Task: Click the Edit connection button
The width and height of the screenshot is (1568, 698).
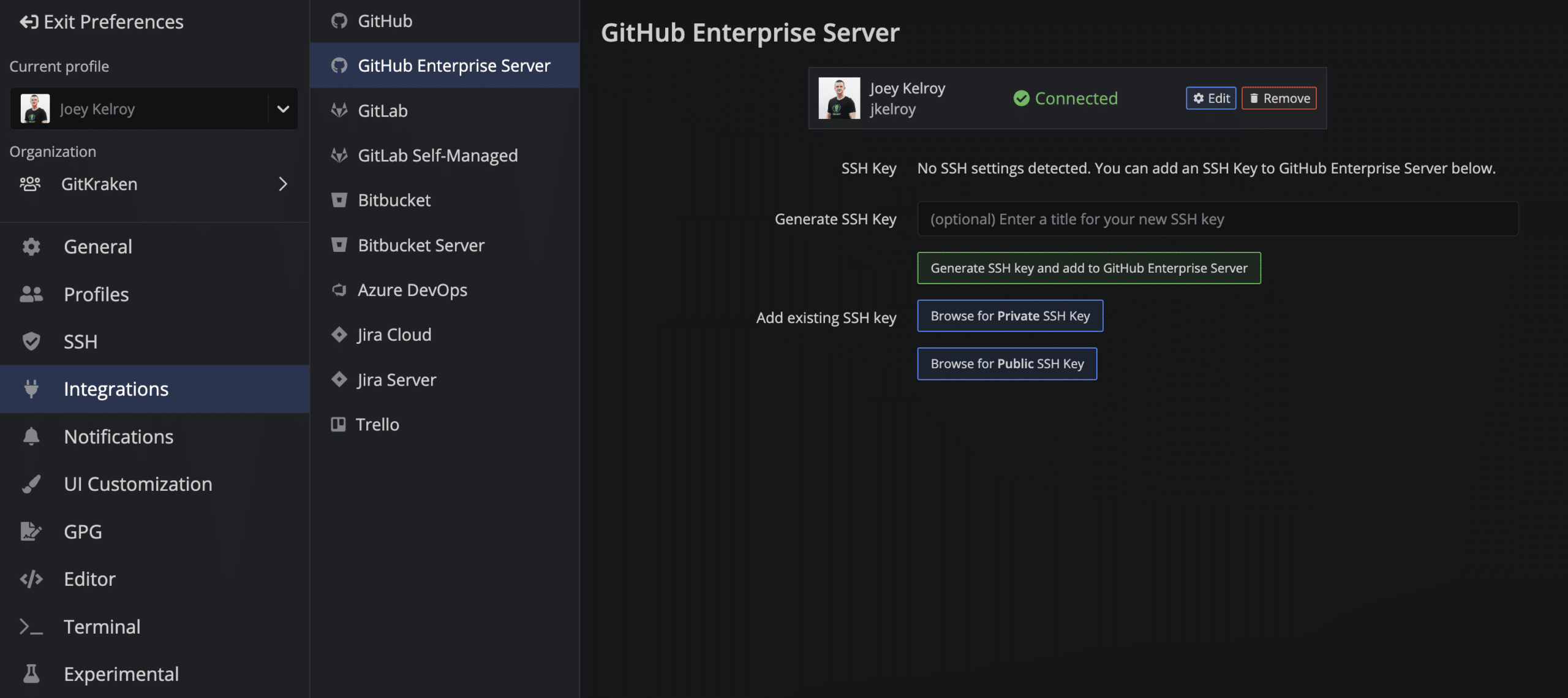Action: [1211, 98]
